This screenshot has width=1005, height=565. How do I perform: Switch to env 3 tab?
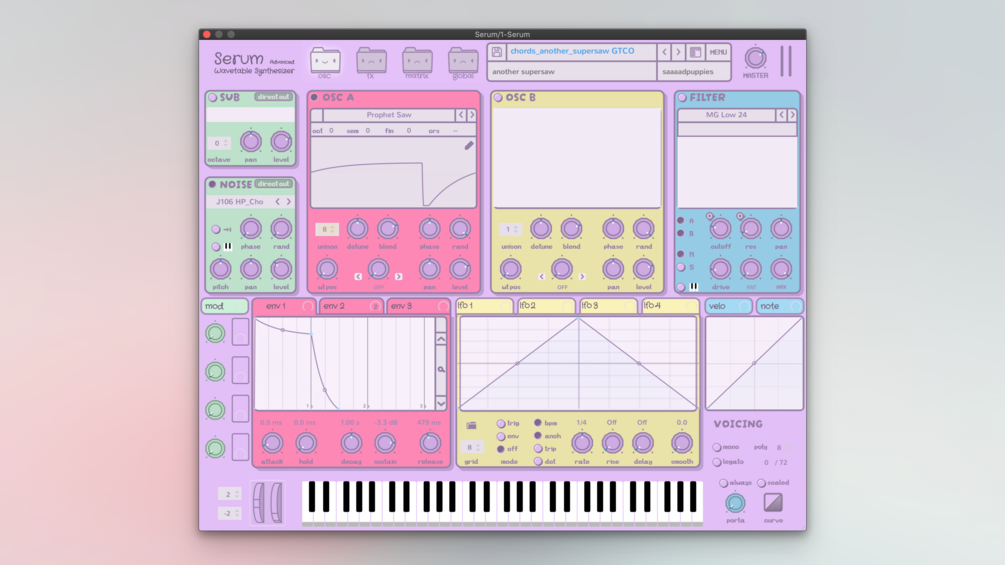[x=419, y=306]
